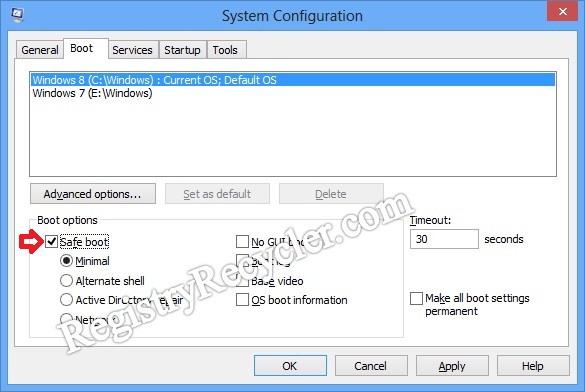This screenshot has height=392, width=585.
Task: Enable the Base video checkbox
Action: [243, 280]
